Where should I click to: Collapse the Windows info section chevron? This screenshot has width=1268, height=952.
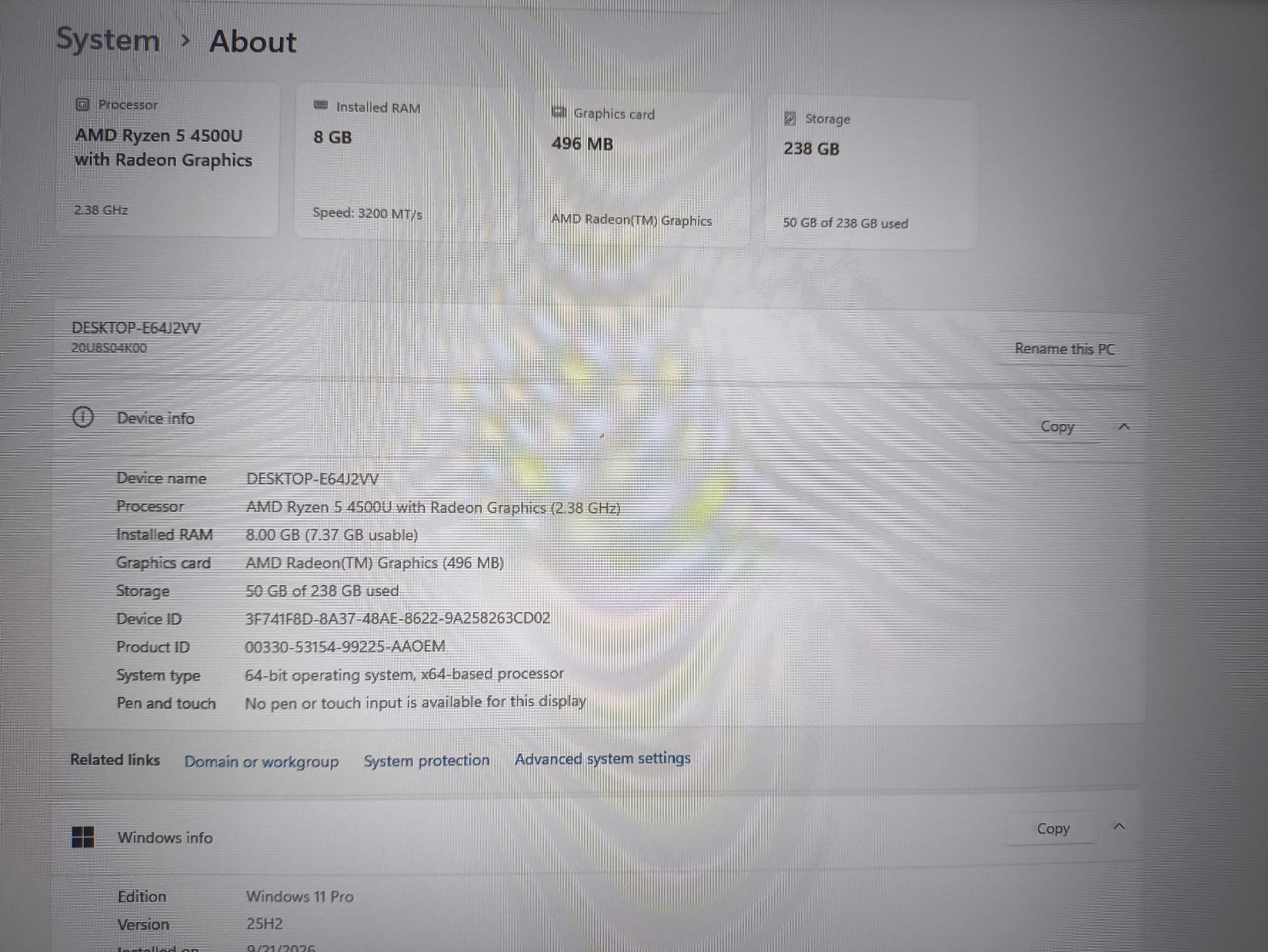coord(1119,827)
